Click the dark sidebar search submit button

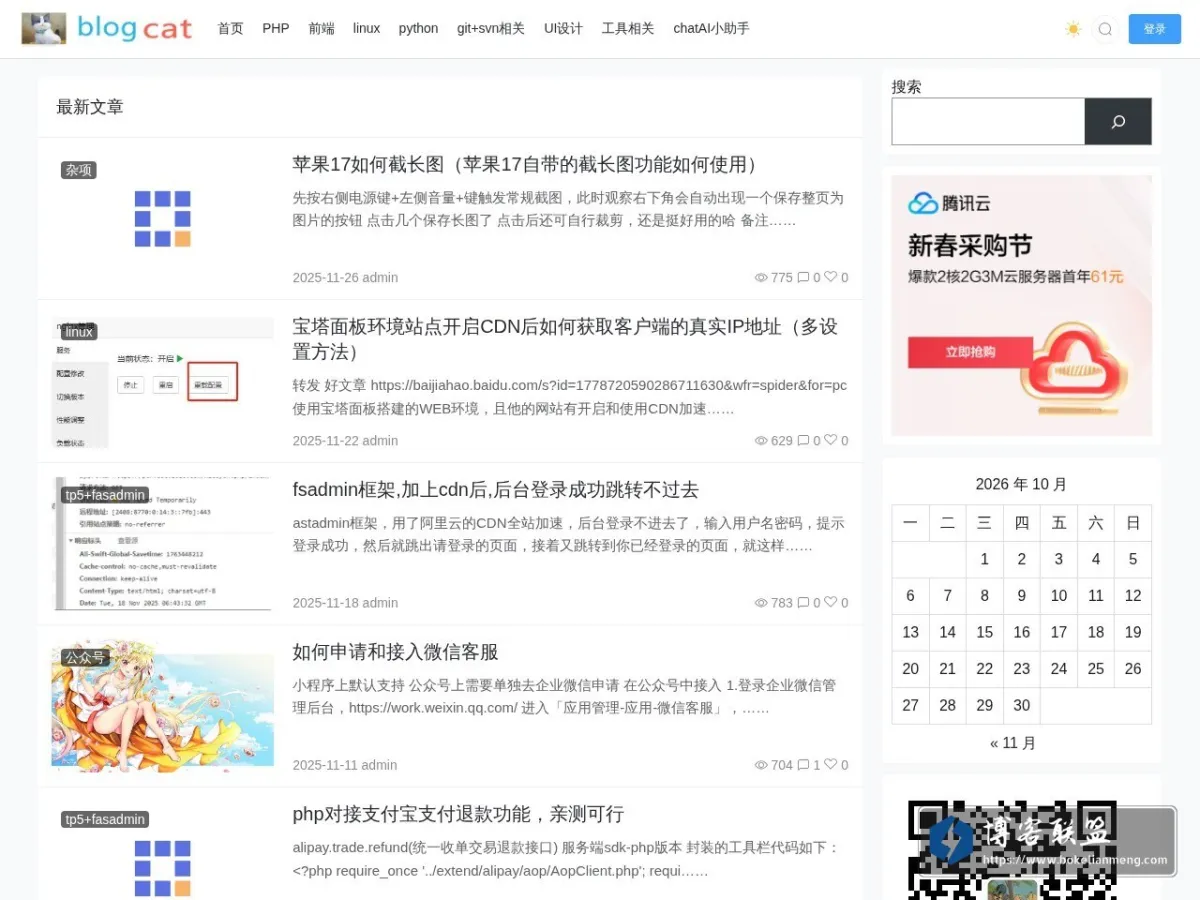pos(1118,121)
